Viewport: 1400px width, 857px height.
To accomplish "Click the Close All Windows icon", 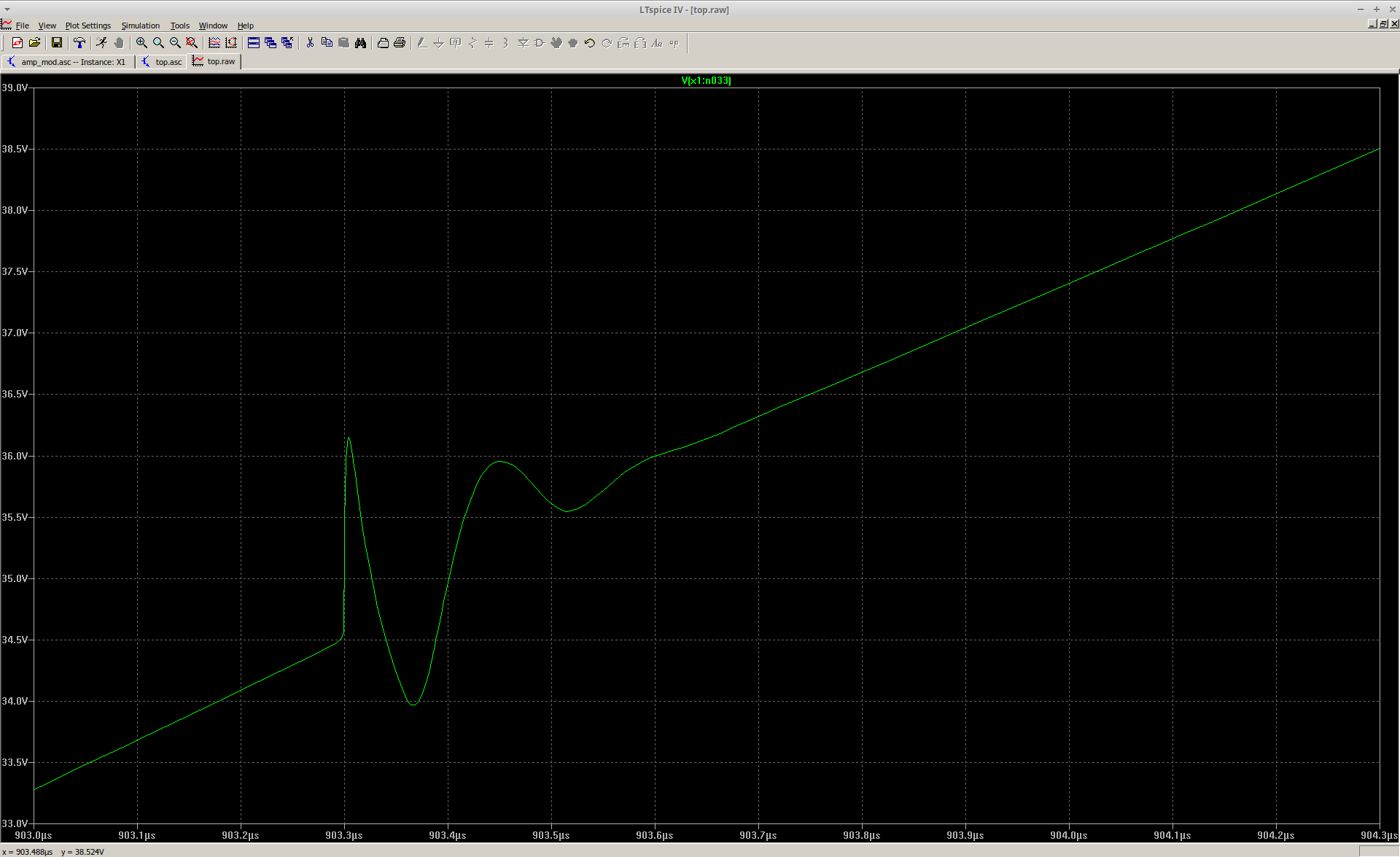I will (287, 43).
